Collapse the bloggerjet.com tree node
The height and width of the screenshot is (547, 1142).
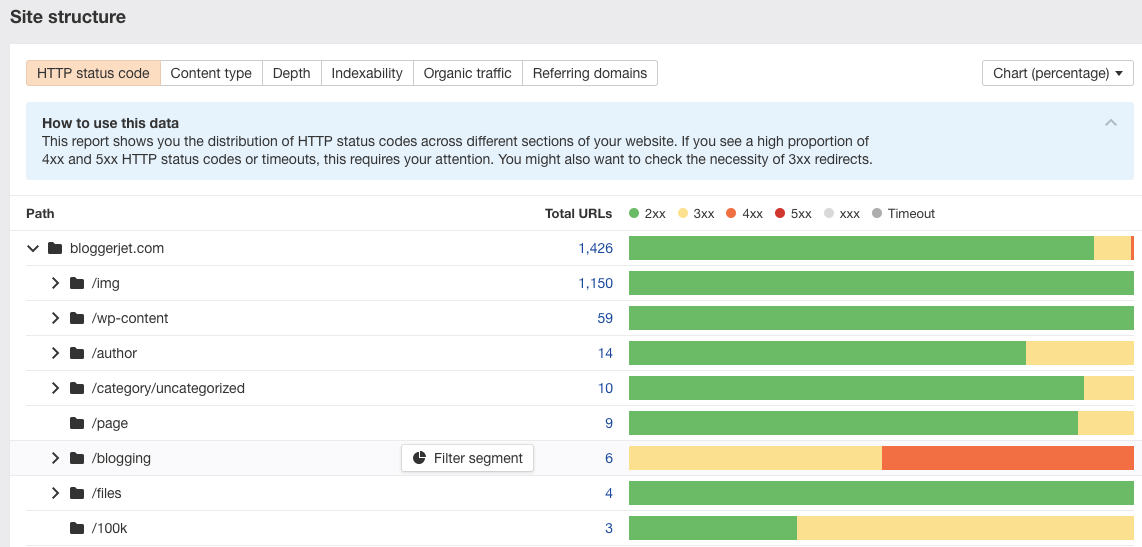click(33, 248)
